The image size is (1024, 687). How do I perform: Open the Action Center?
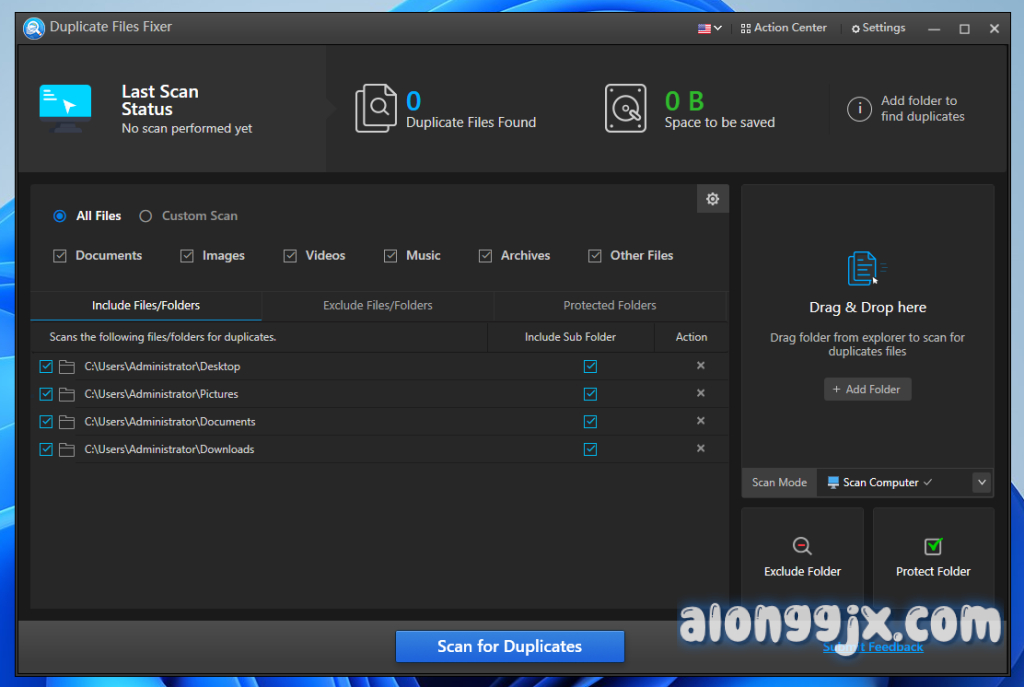tap(784, 28)
